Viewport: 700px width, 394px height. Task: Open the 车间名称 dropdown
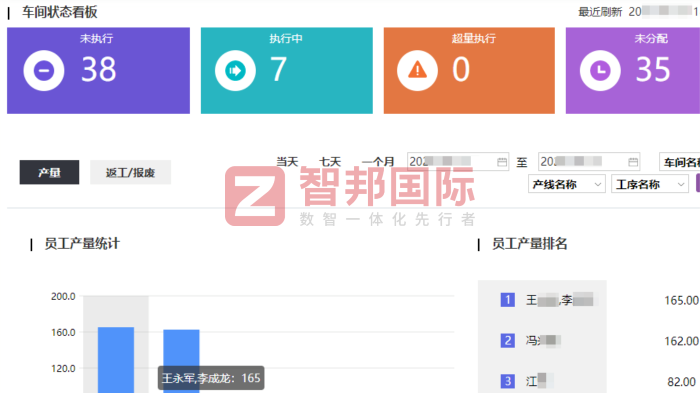coord(679,162)
